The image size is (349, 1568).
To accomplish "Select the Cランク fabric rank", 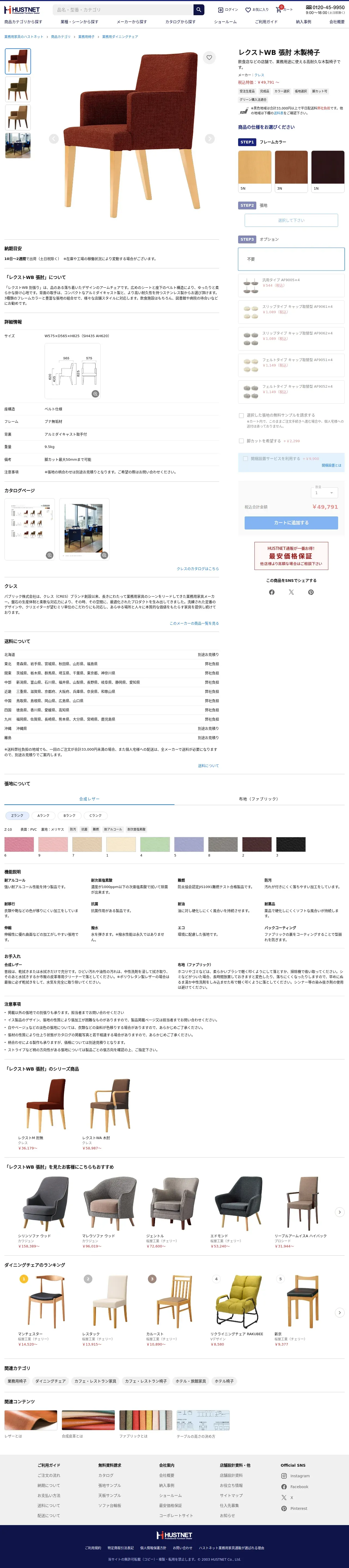I will [x=96, y=816].
